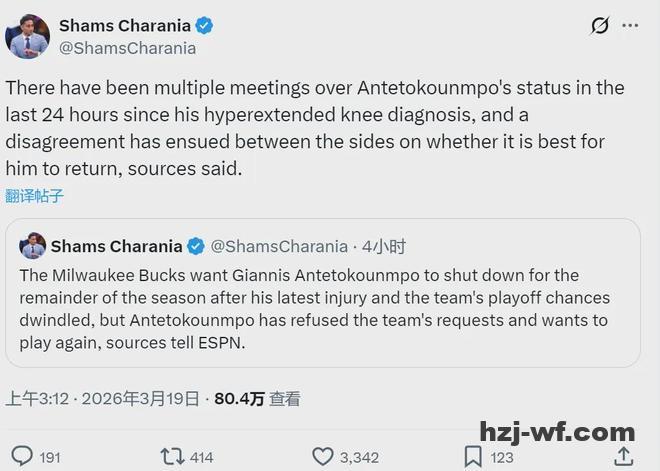The height and width of the screenshot is (471, 660).
Task: Click the Shams Charania name in quoted post
Action: [x=116, y=246]
